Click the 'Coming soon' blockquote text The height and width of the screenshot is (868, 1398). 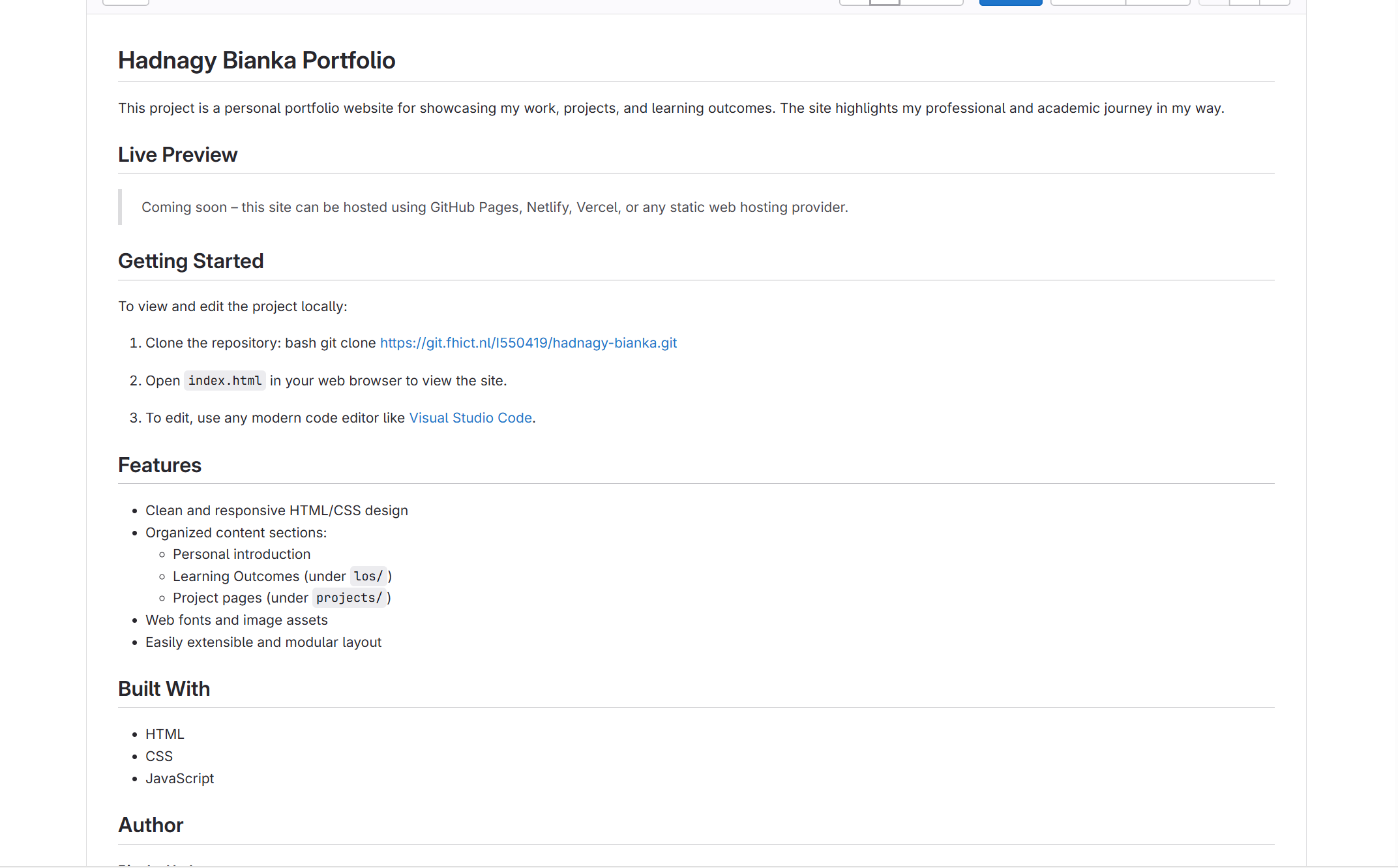[x=495, y=207]
